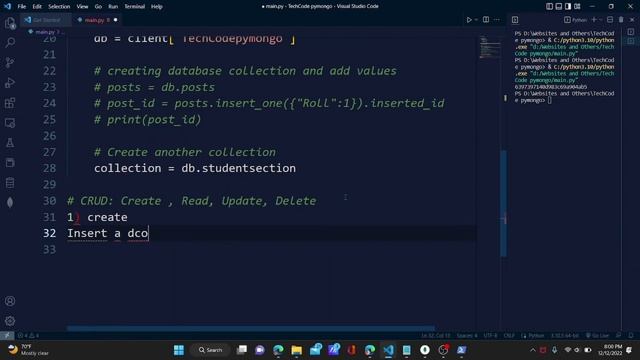The height and width of the screenshot is (360, 640).
Task: Select the Terminal panel tab icon
Action: (515, 20)
